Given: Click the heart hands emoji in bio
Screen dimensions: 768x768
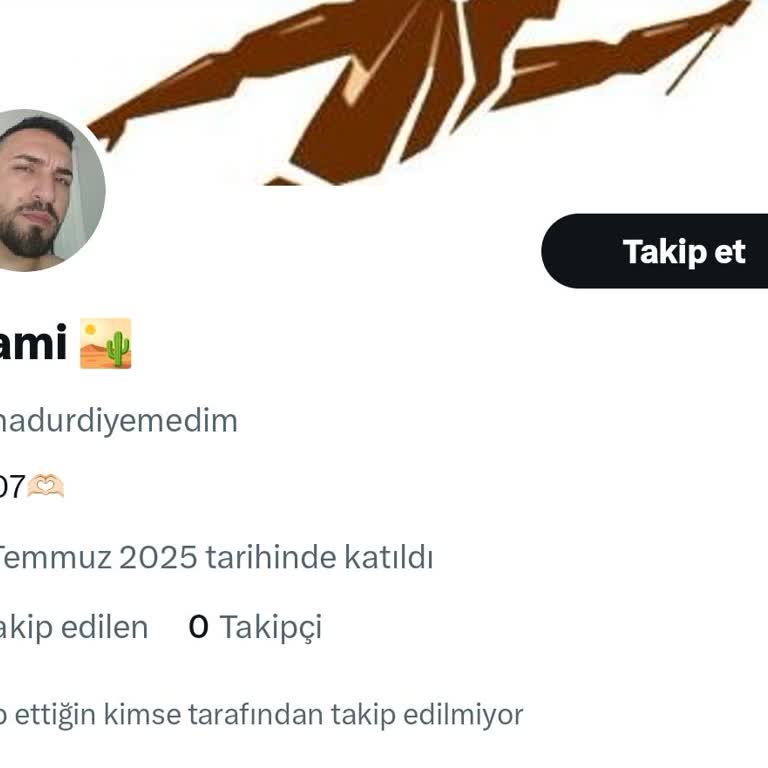Looking at the screenshot, I should pyautogui.click(x=46, y=486).
